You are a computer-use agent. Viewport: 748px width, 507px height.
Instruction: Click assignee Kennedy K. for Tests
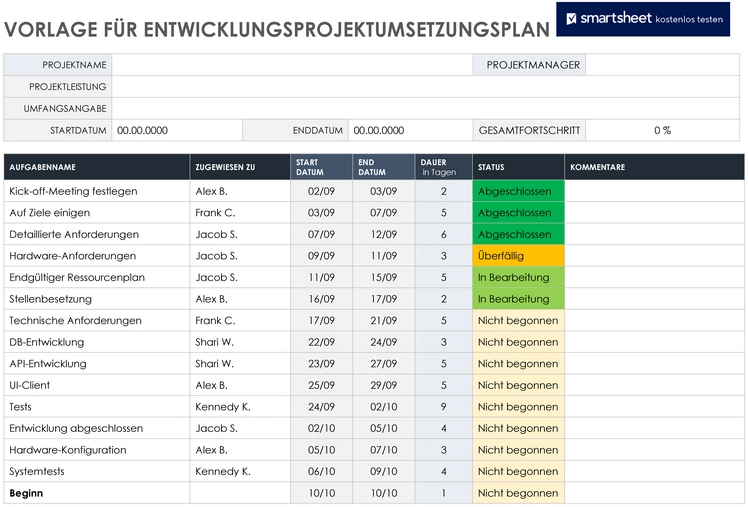(x=240, y=407)
